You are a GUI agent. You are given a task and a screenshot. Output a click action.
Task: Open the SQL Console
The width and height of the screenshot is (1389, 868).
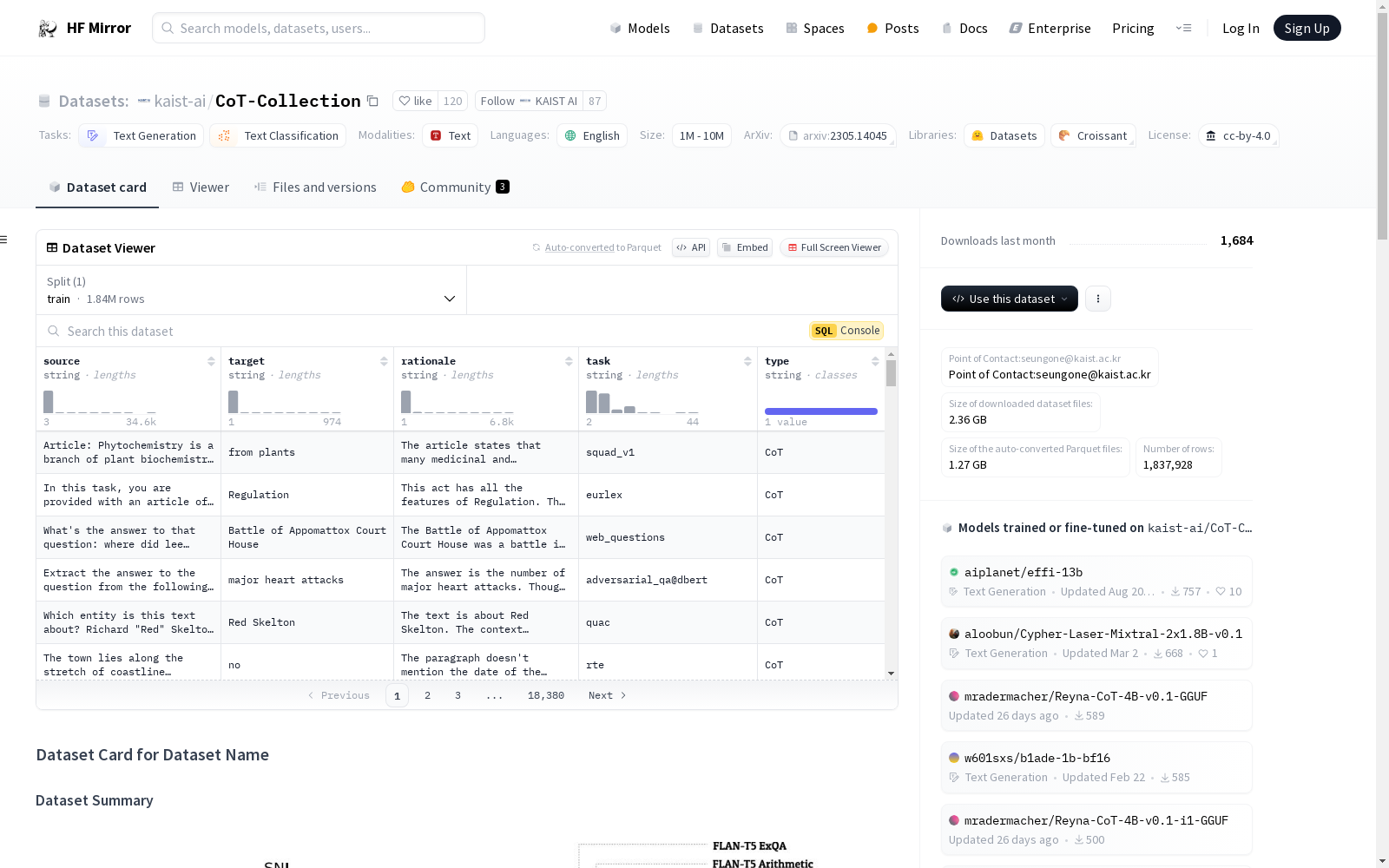coord(846,331)
